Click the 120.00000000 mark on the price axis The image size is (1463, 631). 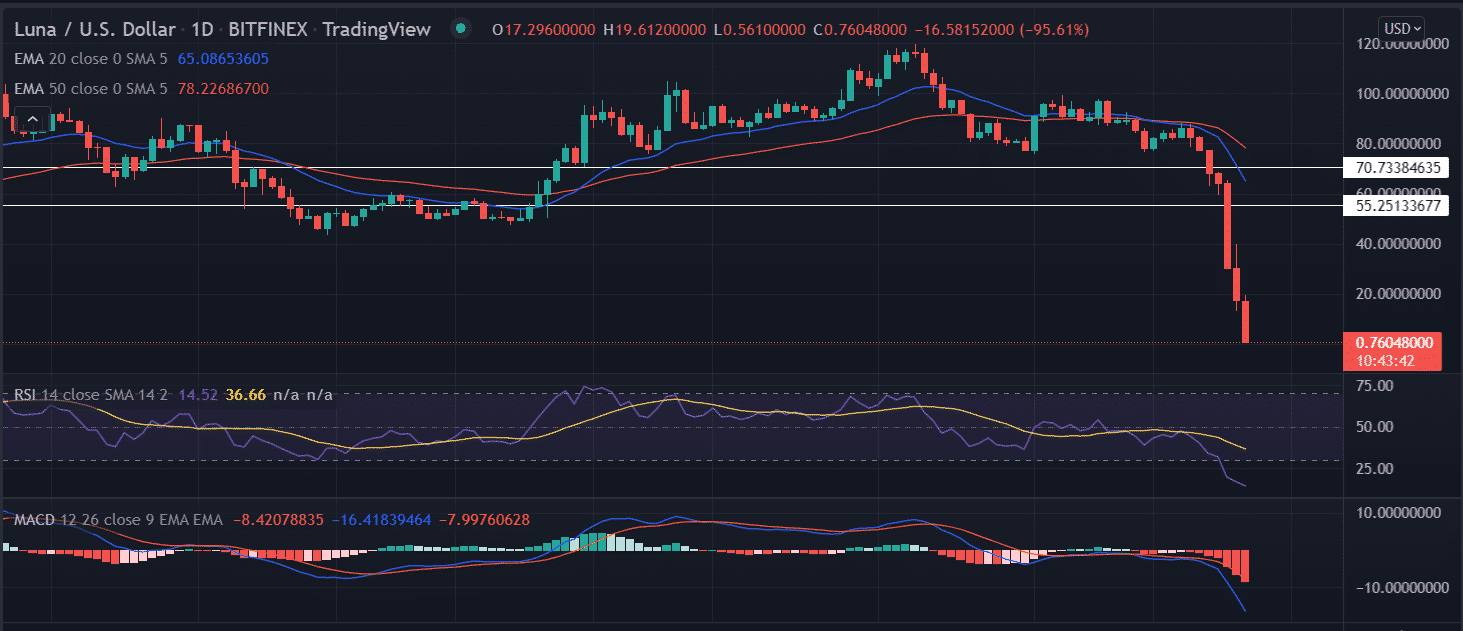(1398, 44)
